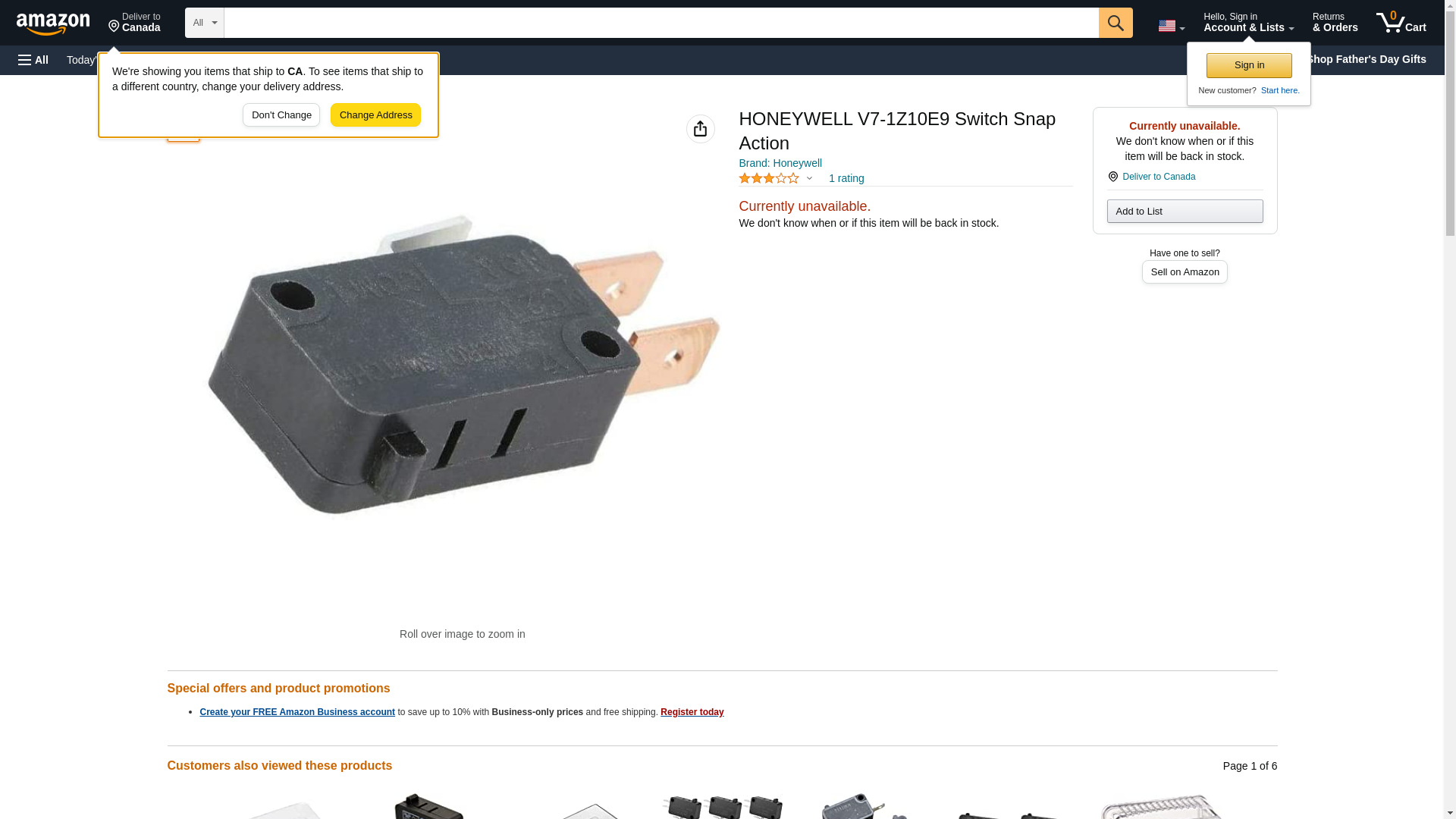
Task: Click the Amazon logo
Action: (x=53, y=24)
